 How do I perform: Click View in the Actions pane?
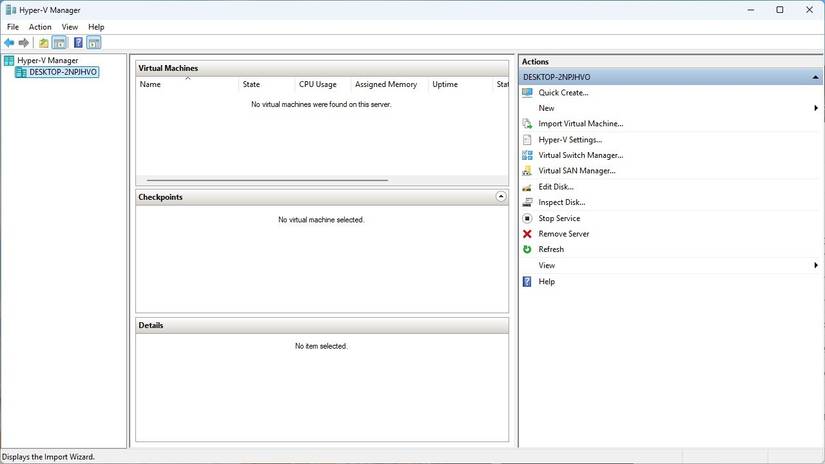[x=546, y=265]
